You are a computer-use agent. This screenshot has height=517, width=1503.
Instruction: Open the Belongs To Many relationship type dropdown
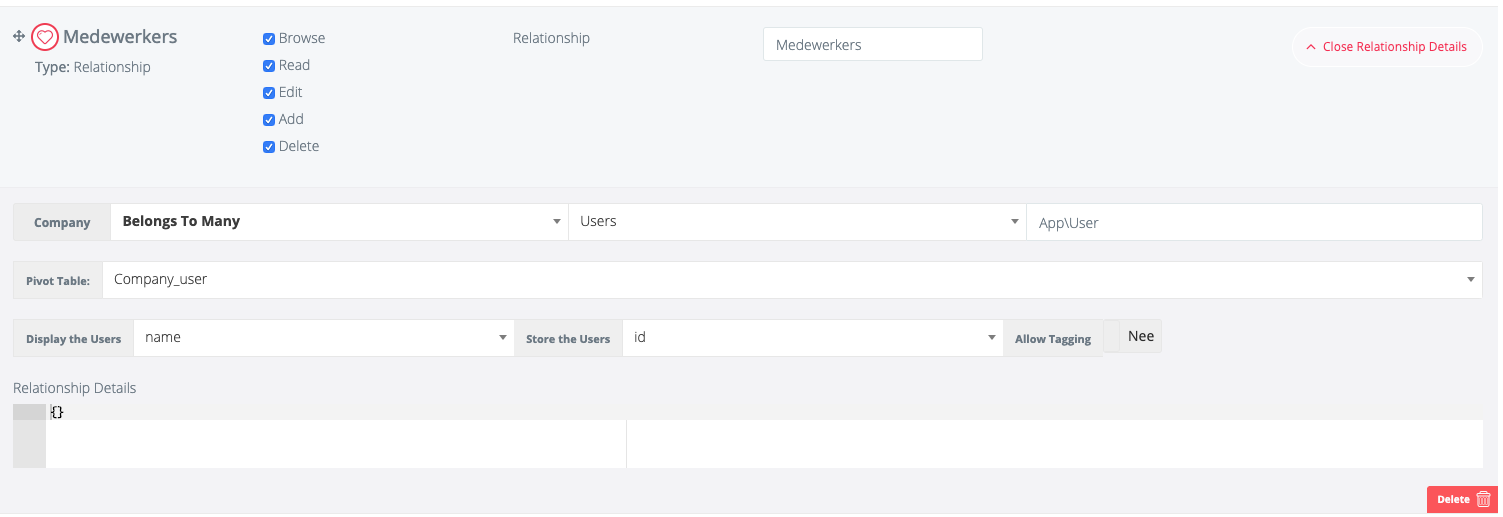point(339,222)
